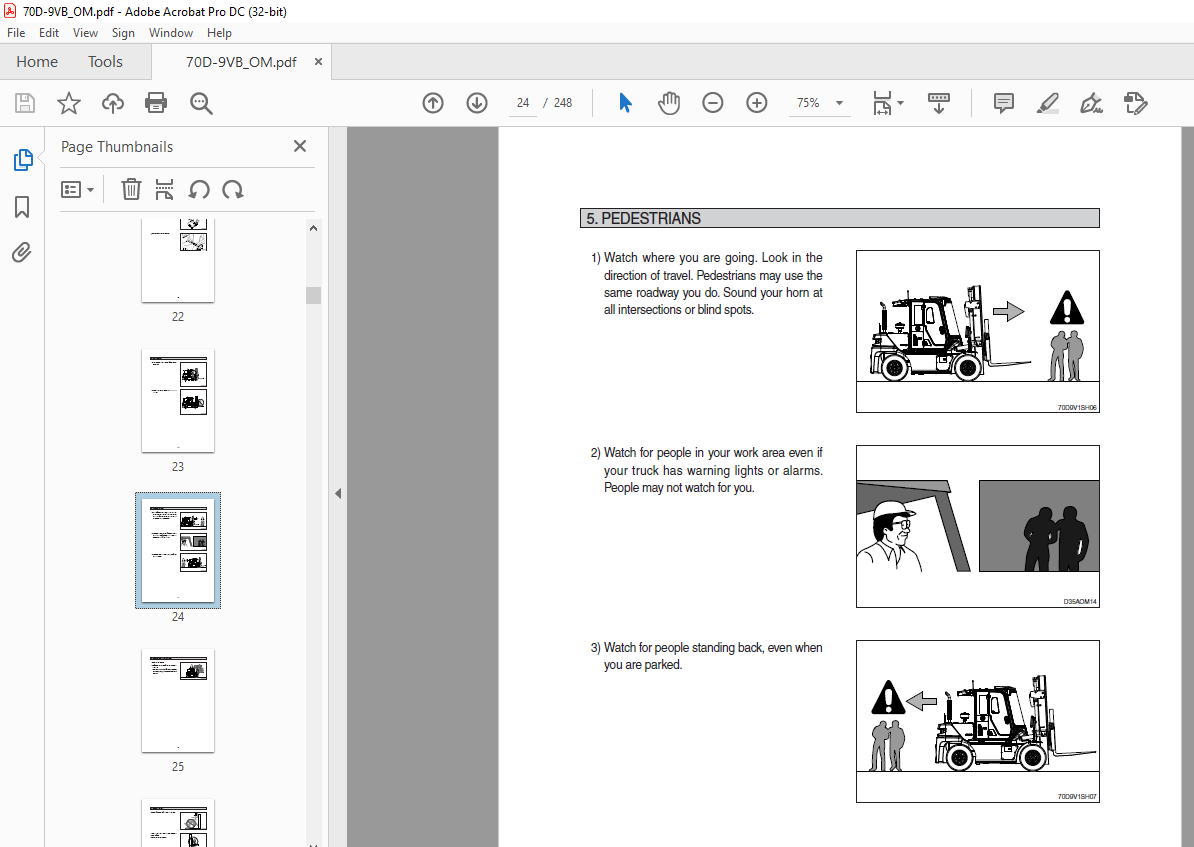Switch to the Tools tab
1194x847 pixels.
coord(105,62)
